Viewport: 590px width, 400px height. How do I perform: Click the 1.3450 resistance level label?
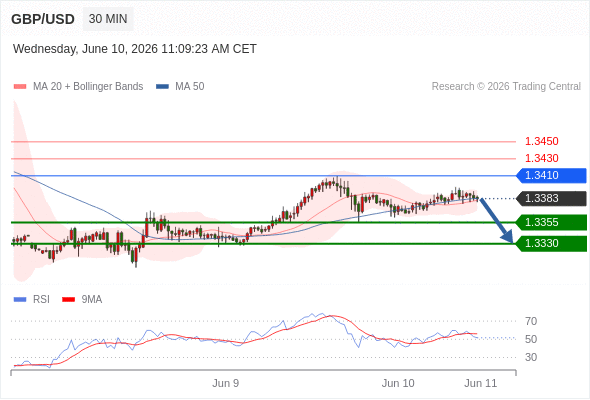(542, 141)
